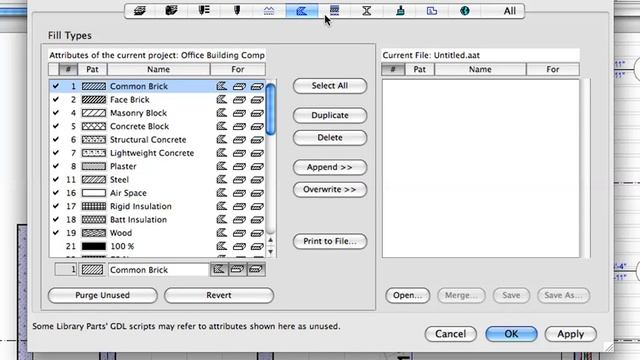Image resolution: width=640 pixels, height=360 pixels.
Task: Open the Profiles I-beam tab
Action: (367, 11)
